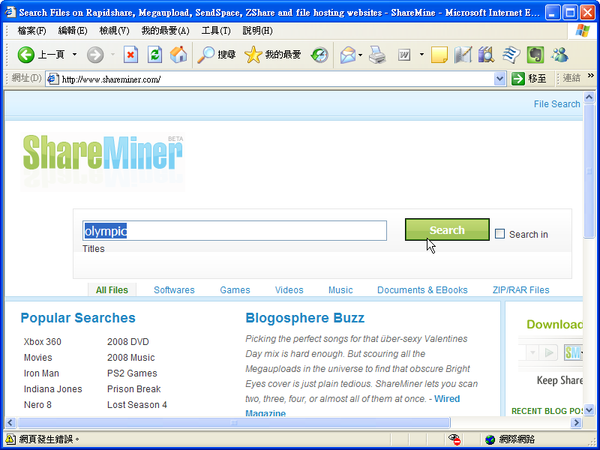The image size is (600, 450).
Task: Switch to the Softwares tab
Action: point(174,290)
